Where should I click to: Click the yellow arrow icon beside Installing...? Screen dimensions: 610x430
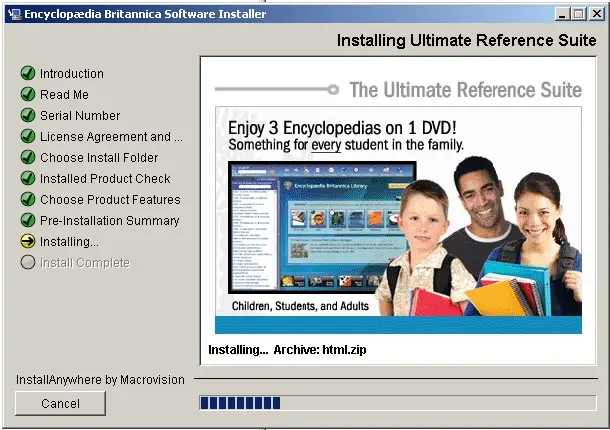click(x=28, y=241)
